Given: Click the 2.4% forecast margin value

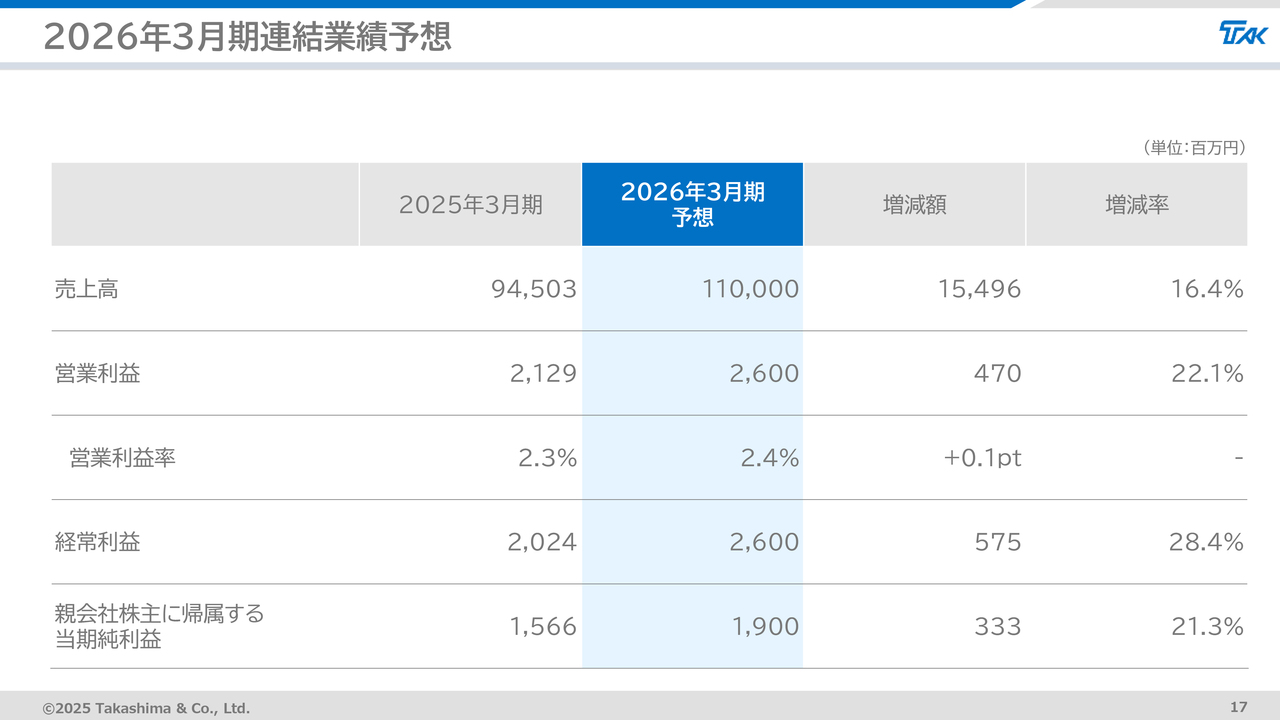Looking at the screenshot, I should pos(769,458).
